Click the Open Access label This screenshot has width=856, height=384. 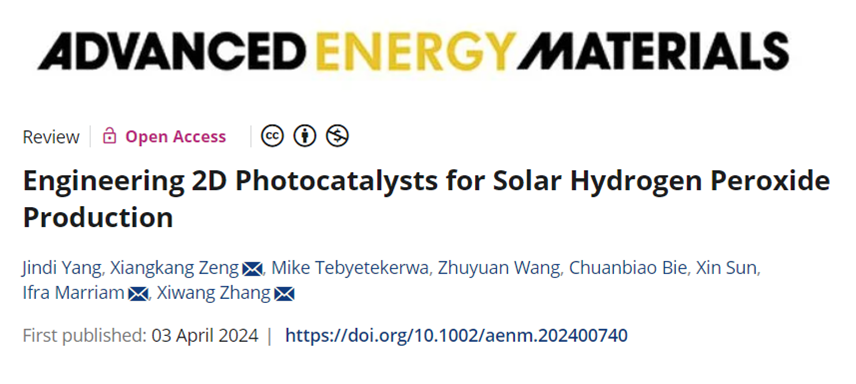click(x=176, y=137)
